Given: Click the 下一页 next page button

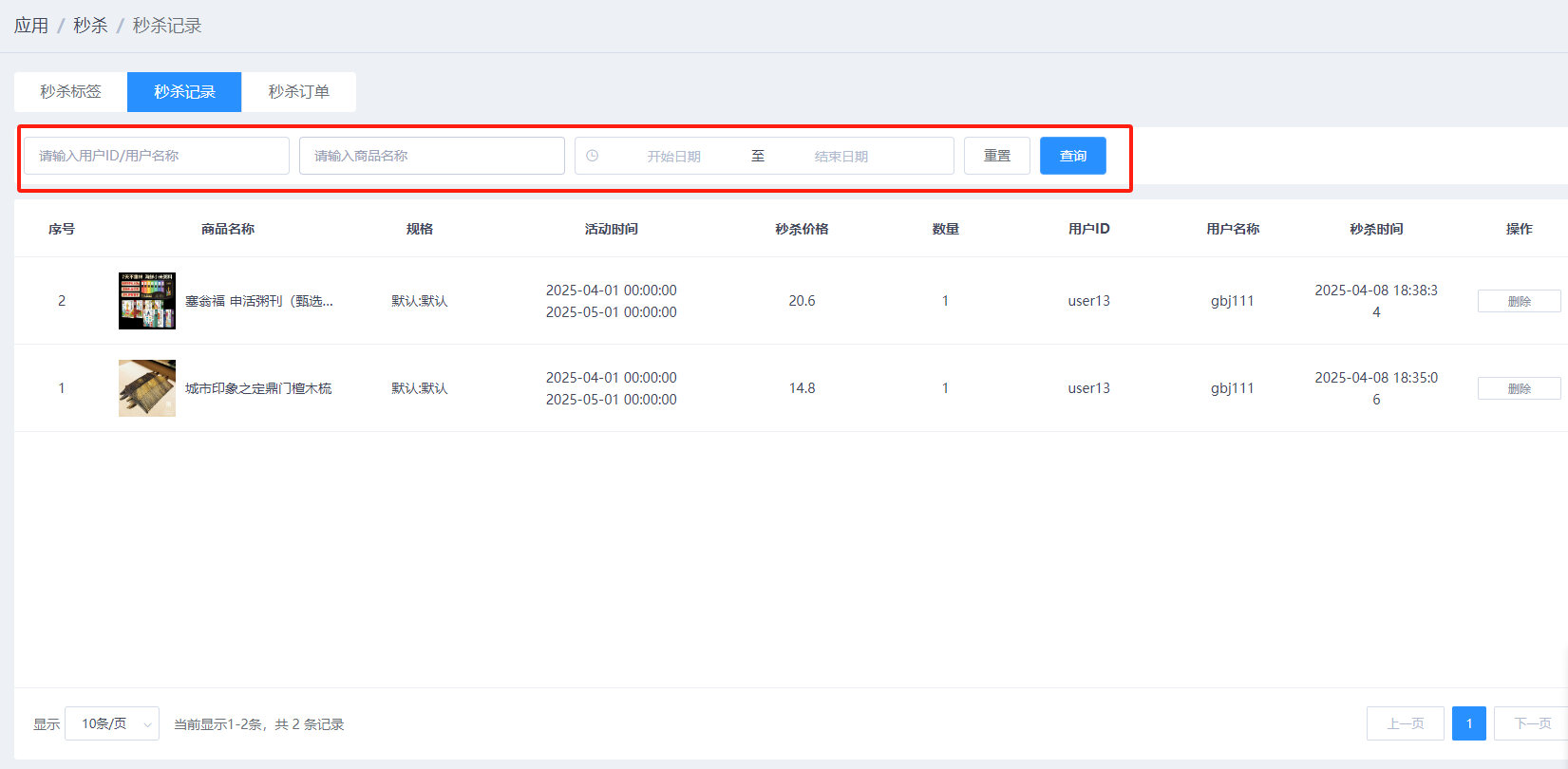Looking at the screenshot, I should pos(1531,723).
